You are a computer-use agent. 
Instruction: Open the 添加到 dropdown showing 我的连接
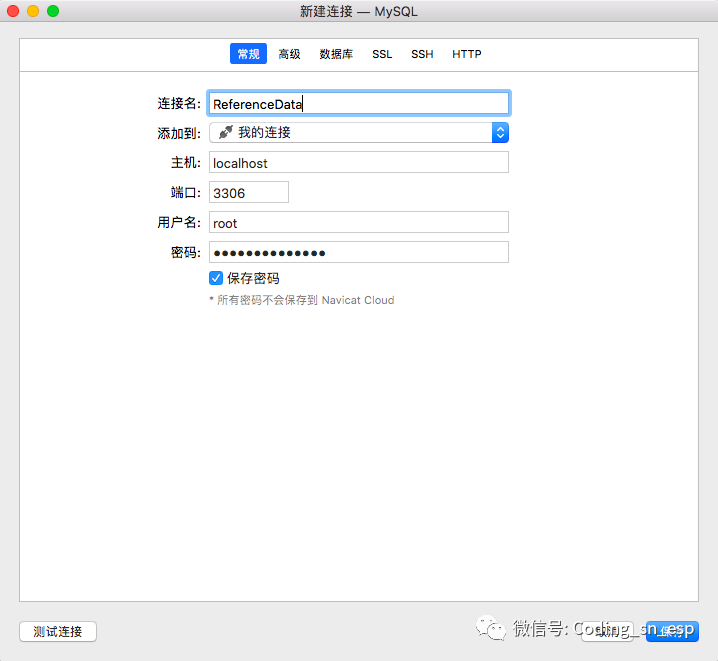pos(359,133)
